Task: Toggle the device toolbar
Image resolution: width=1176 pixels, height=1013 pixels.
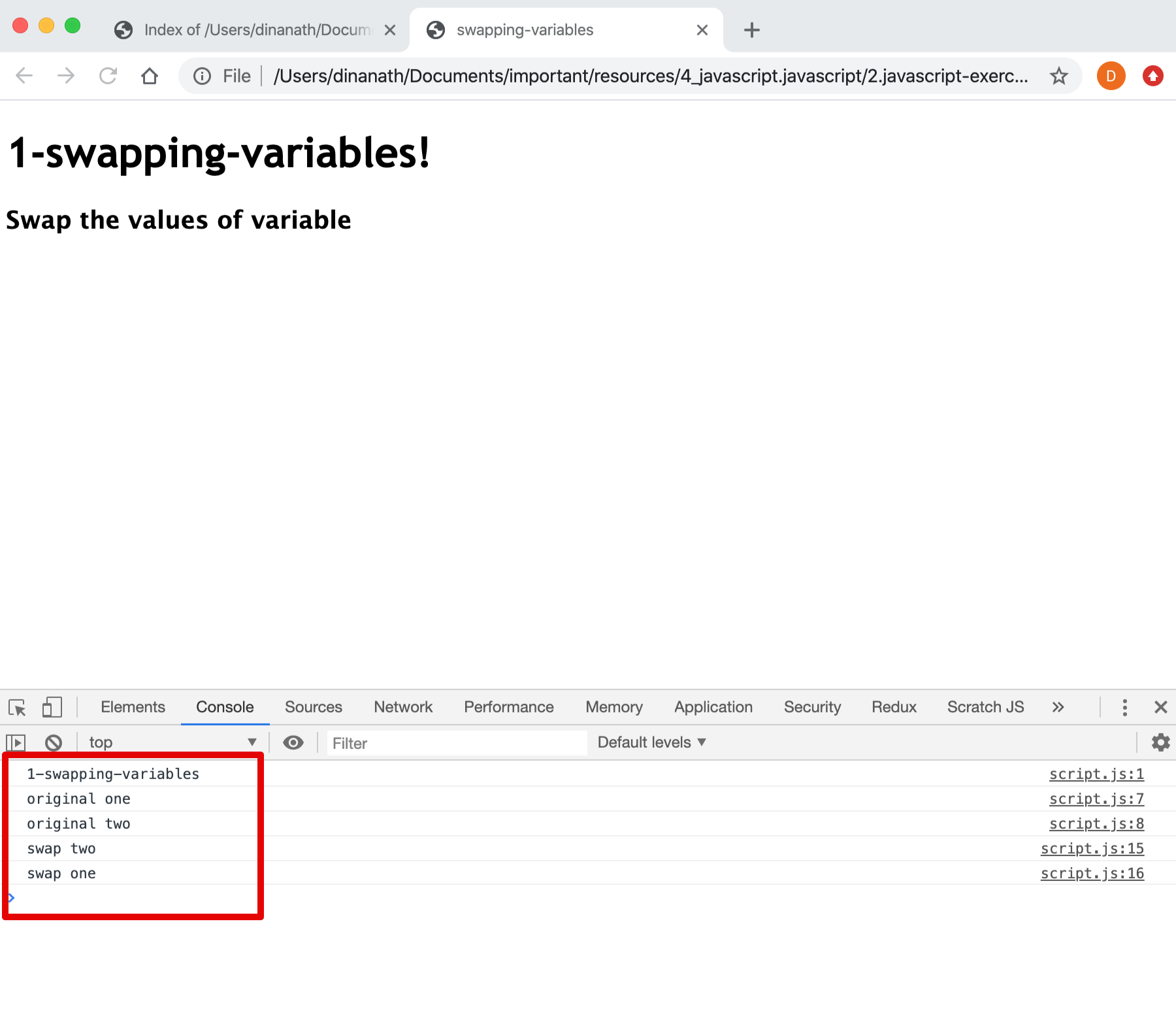Action: (52, 707)
